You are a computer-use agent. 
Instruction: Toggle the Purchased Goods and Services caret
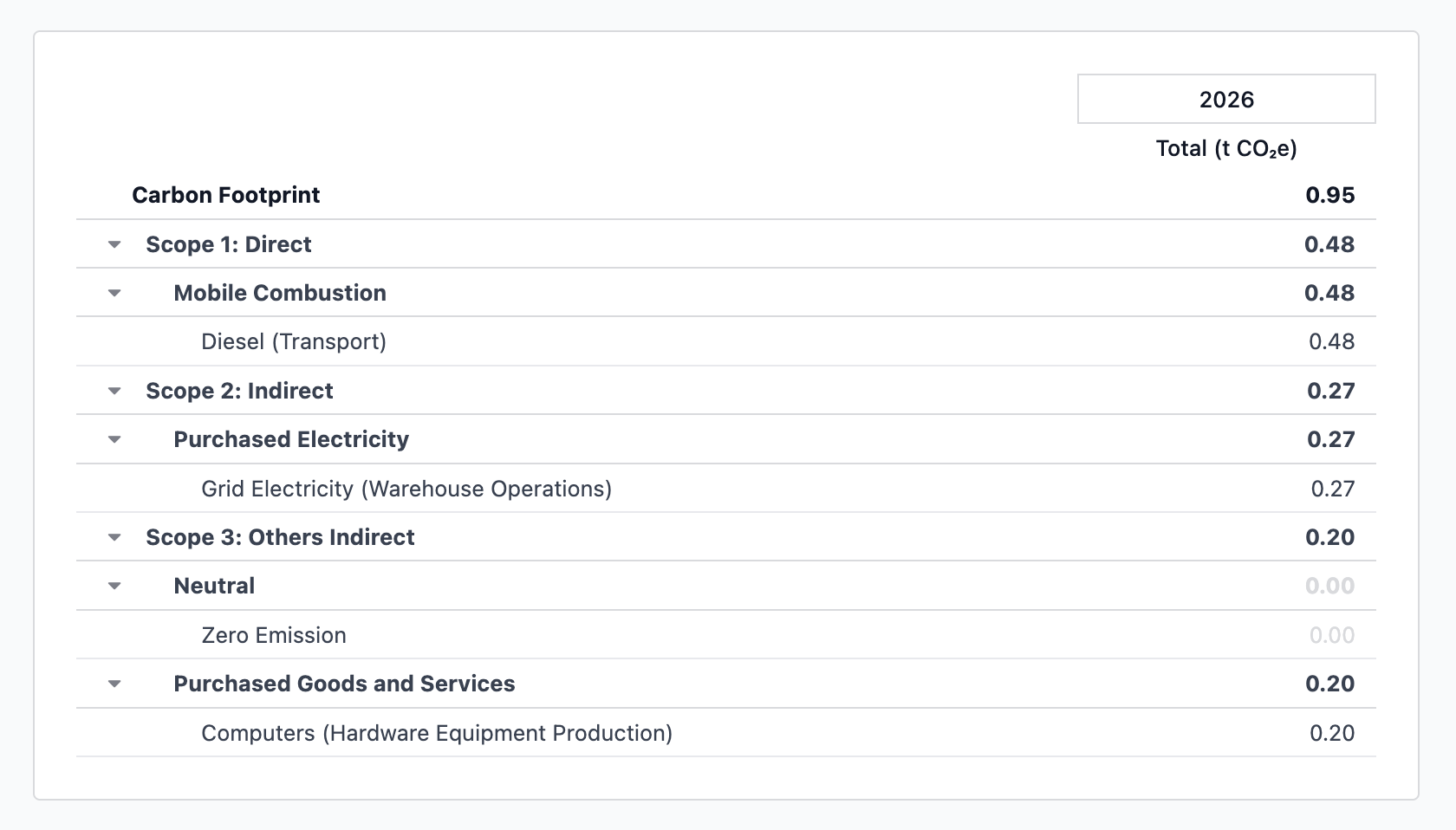[x=114, y=684]
